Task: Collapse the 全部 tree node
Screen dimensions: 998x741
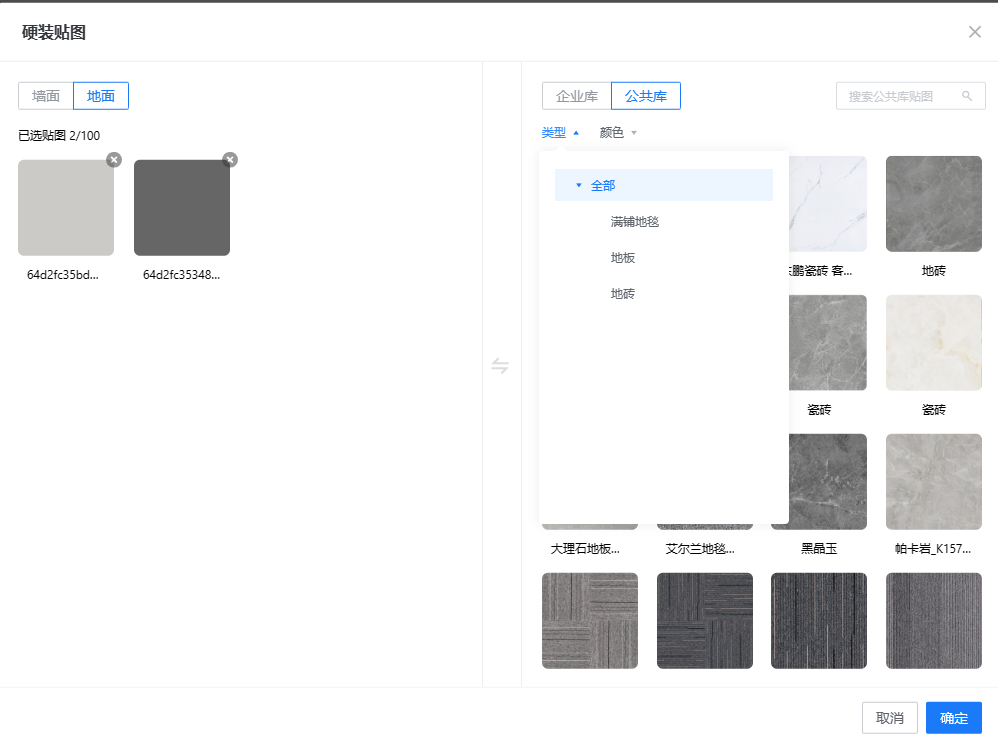Action: [579, 185]
